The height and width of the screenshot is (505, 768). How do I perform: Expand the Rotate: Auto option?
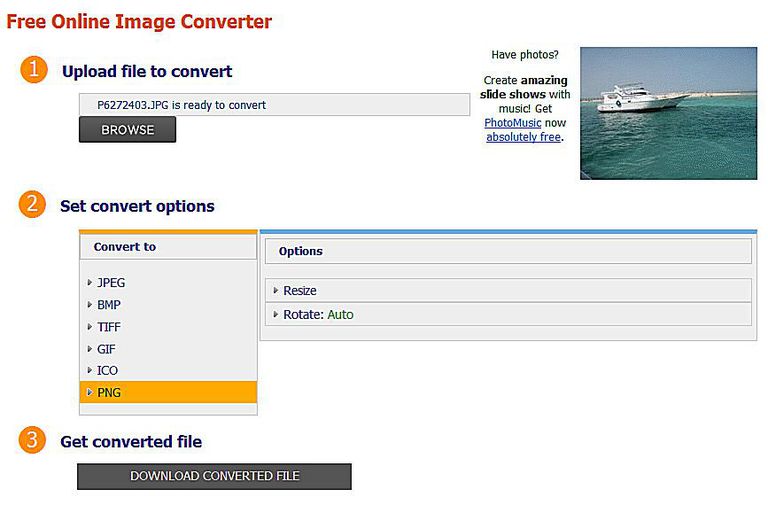508,314
